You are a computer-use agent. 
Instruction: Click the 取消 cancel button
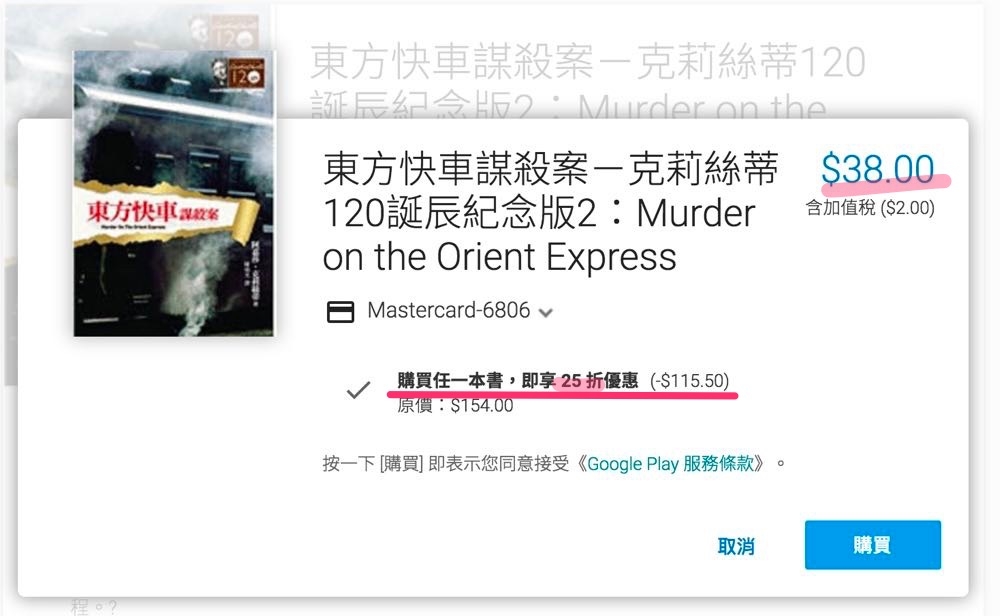736,546
